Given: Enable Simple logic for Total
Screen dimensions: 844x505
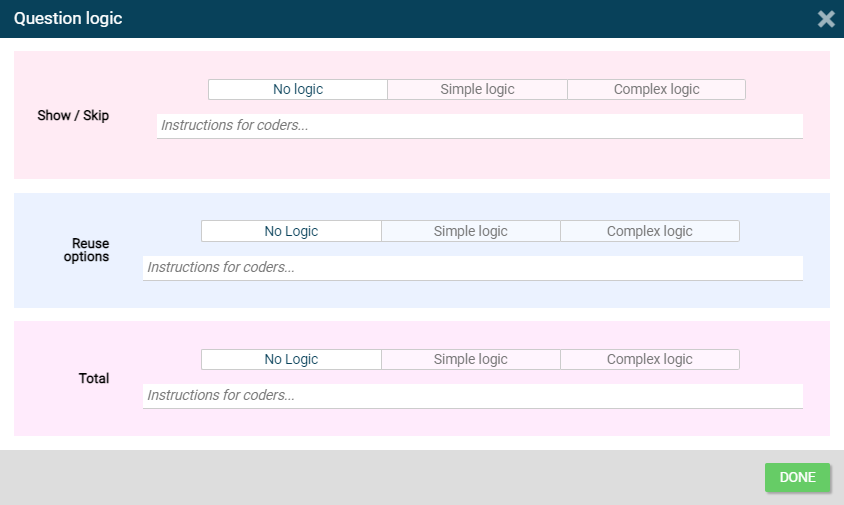Looking at the screenshot, I should click(470, 360).
